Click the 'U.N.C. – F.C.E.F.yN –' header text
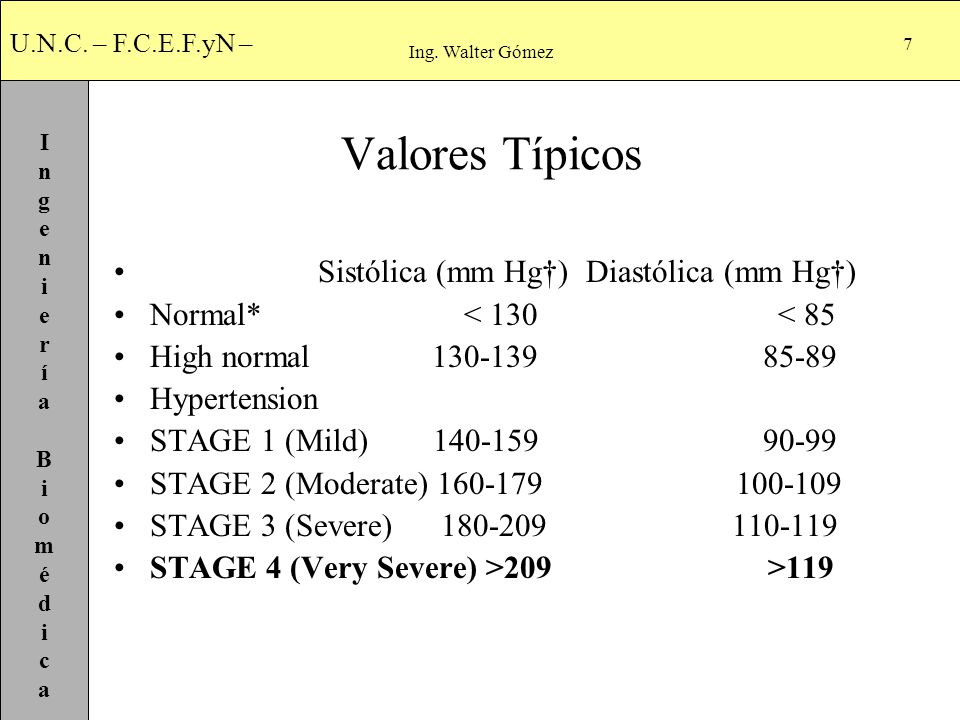The image size is (960, 720). [132, 44]
